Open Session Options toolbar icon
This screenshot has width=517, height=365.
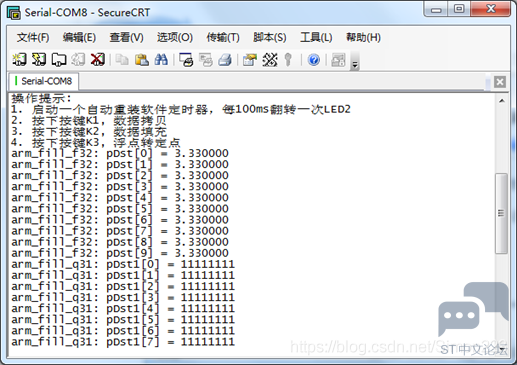pos(250,60)
